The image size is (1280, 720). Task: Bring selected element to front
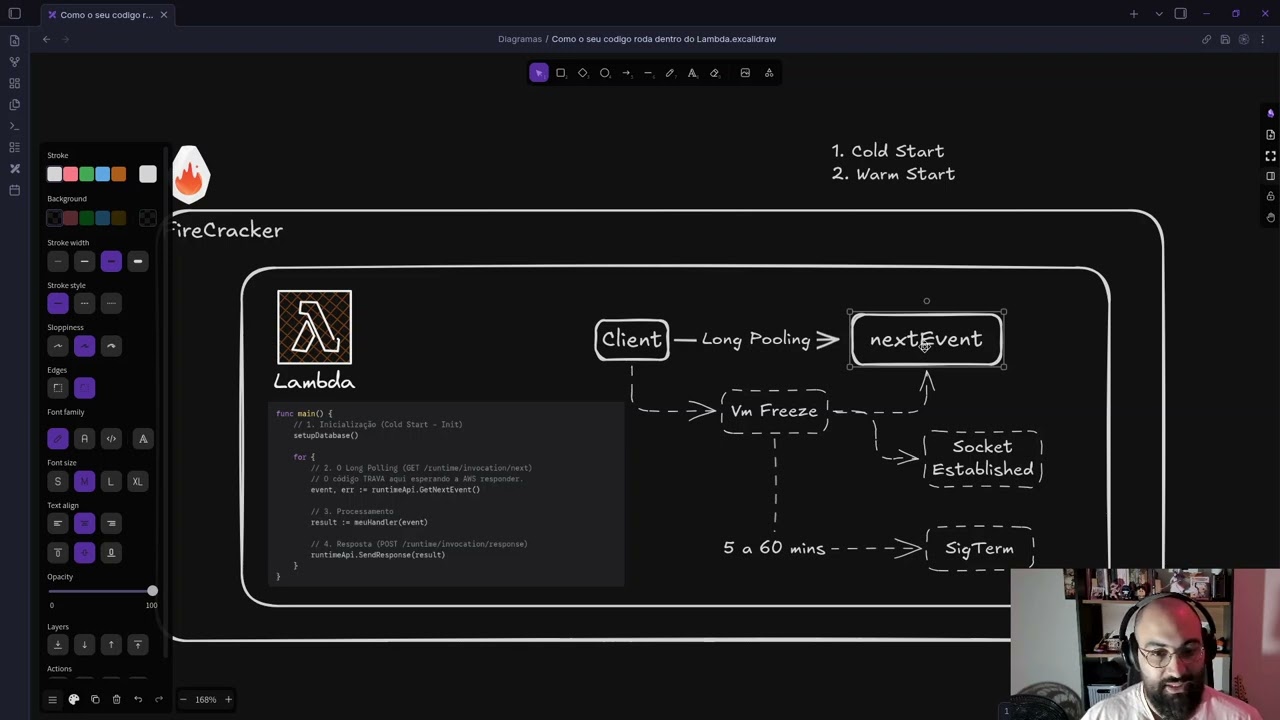click(138, 645)
